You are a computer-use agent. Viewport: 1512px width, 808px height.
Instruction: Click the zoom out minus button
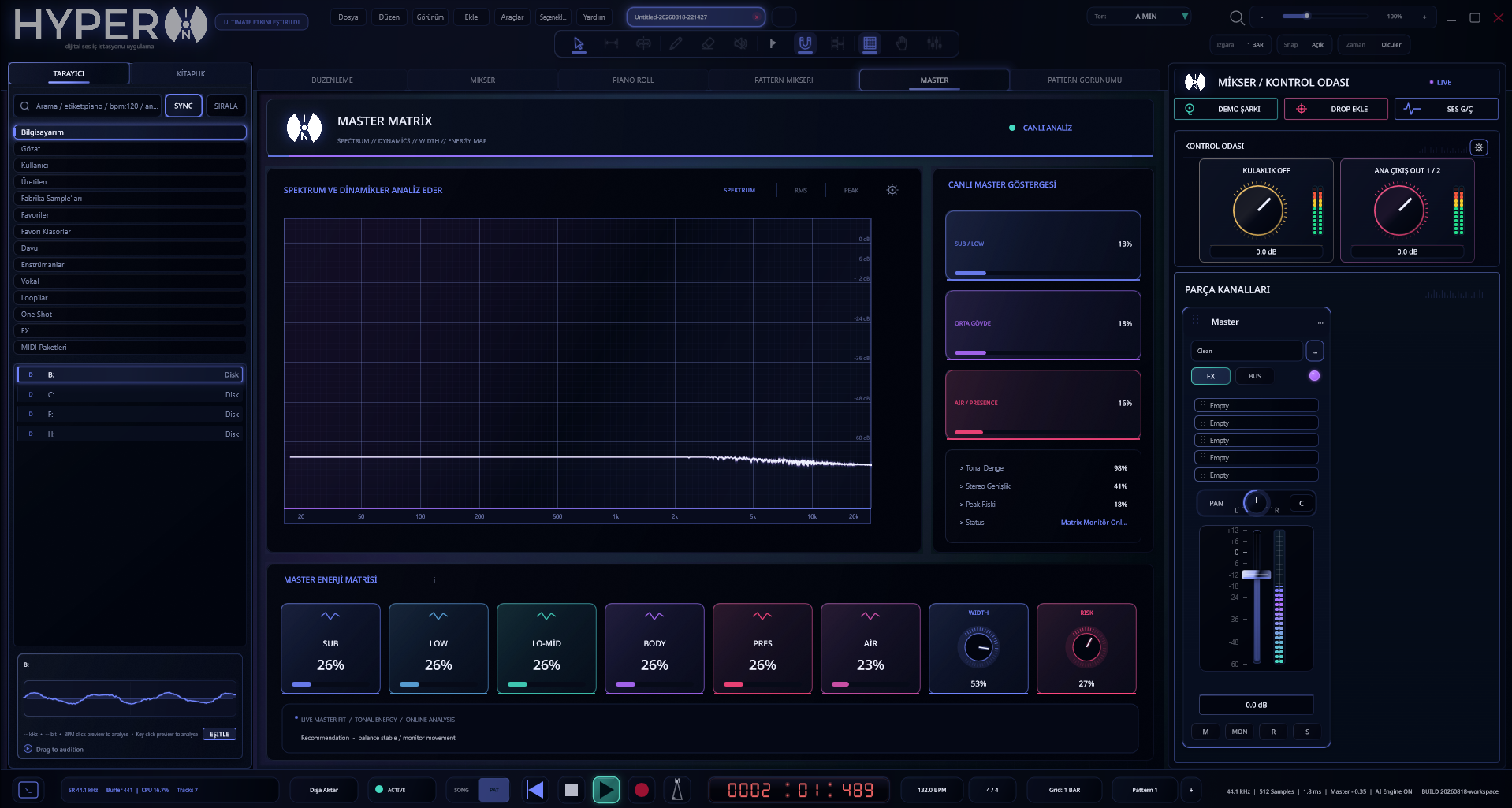[x=1262, y=17]
